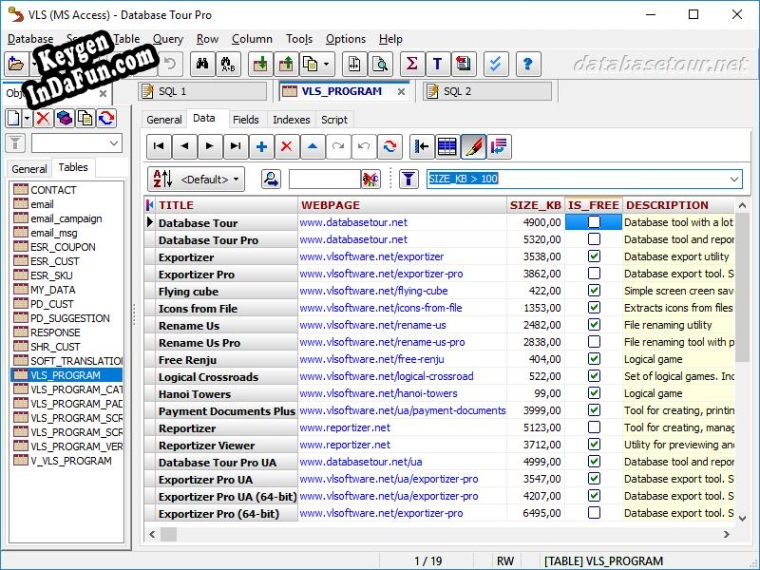760x570 pixels.
Task: Click the red X delete object icon
Action: tap(43, 118)
